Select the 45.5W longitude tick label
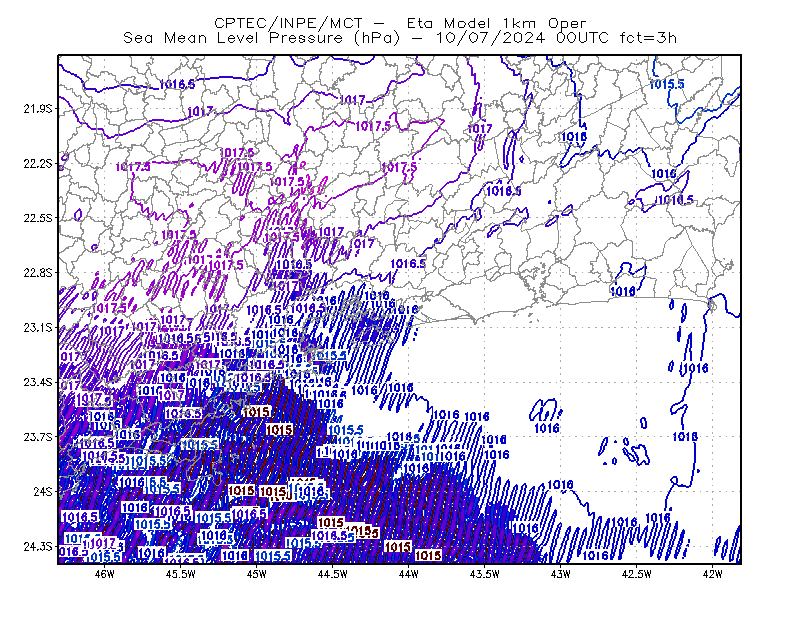 point(181,574)
